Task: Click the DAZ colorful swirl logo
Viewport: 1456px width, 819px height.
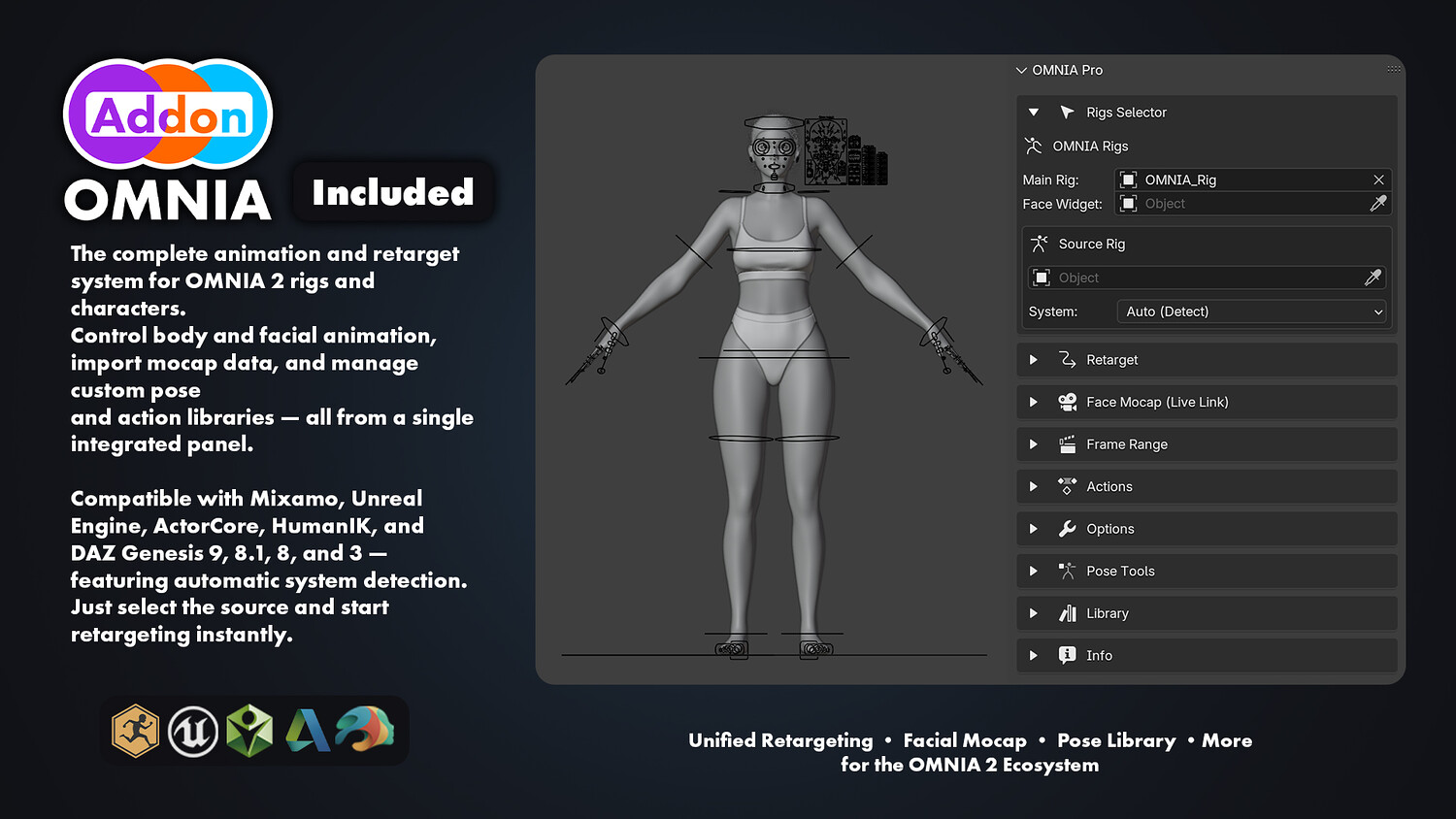Action: (x=365, y=730)
